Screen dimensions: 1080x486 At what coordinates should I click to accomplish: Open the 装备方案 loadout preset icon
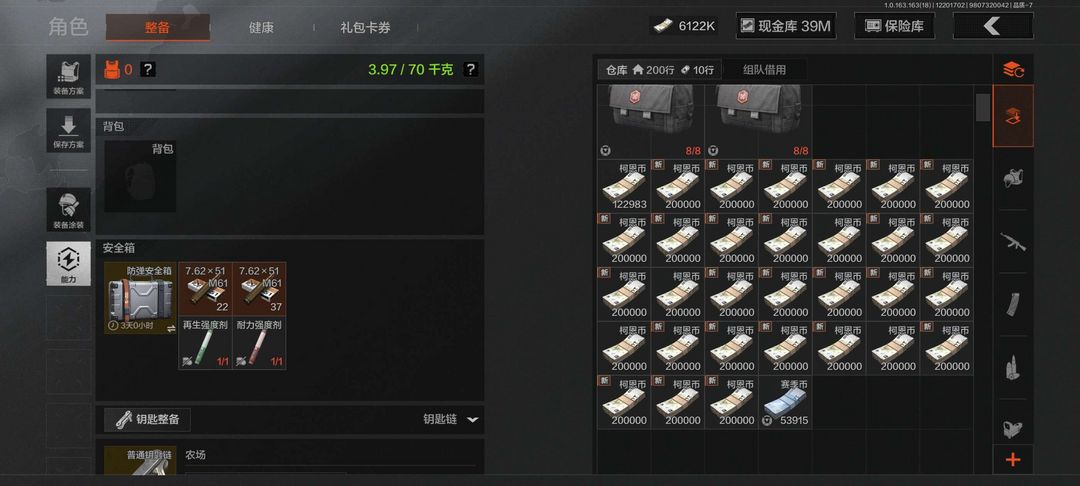(68, 76)
